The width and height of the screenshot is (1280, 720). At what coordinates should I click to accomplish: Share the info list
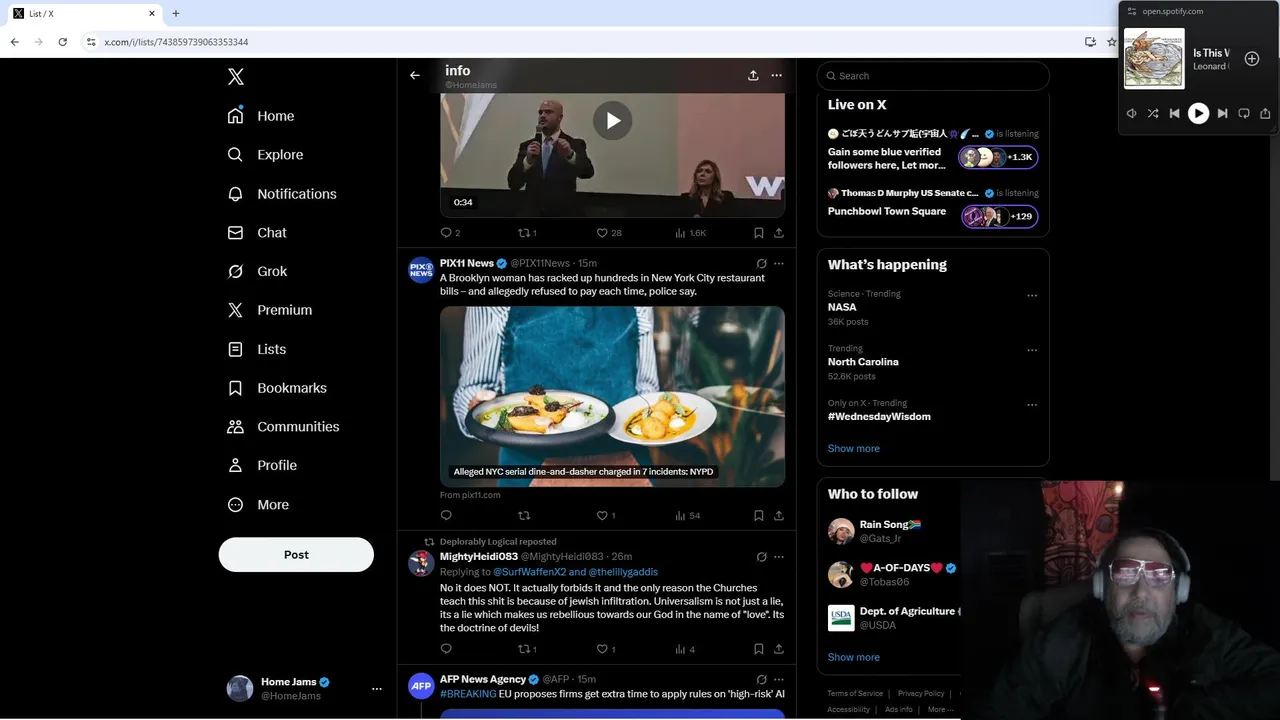753,75
